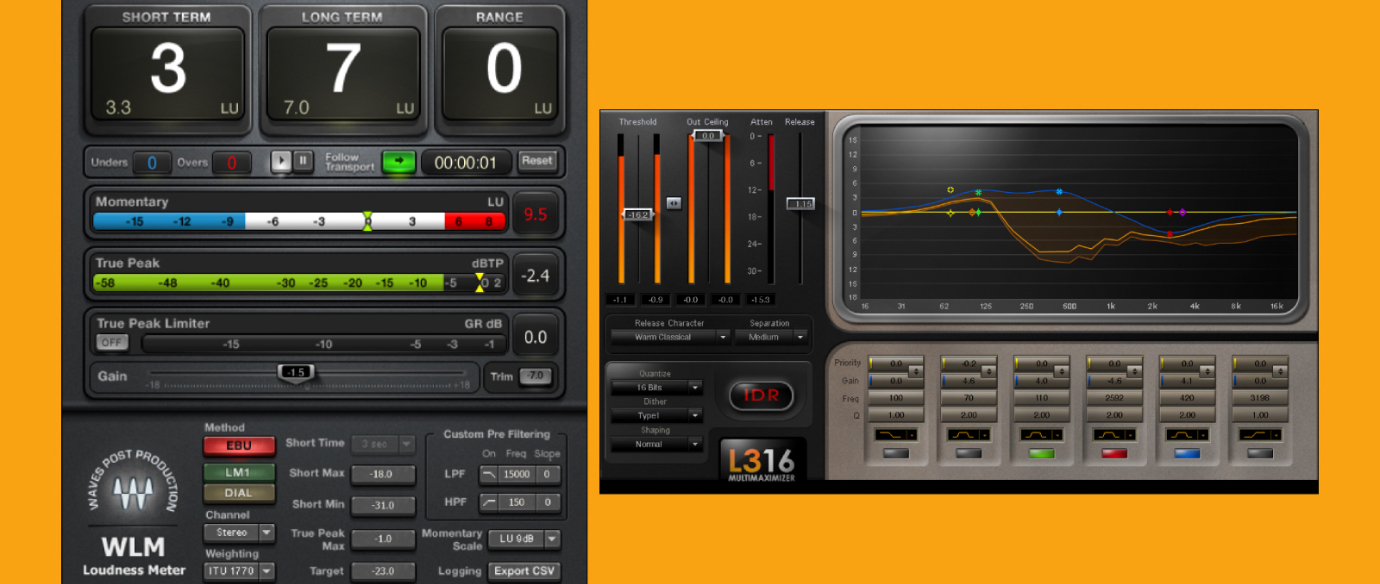This screenshot has width=1380, height=584.
Task: Click the Freq value 2592
Action: pyautogui.click(x=1114, y=398)
